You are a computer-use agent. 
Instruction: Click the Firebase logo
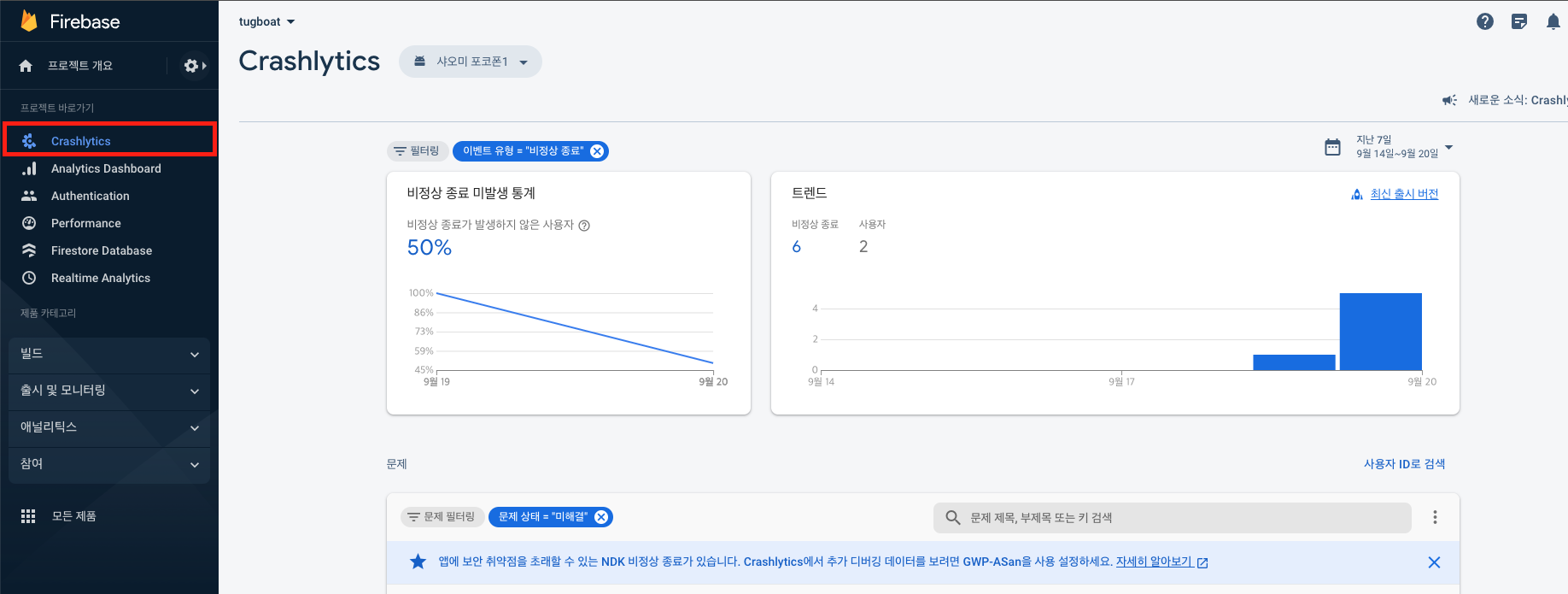(29, 21)
